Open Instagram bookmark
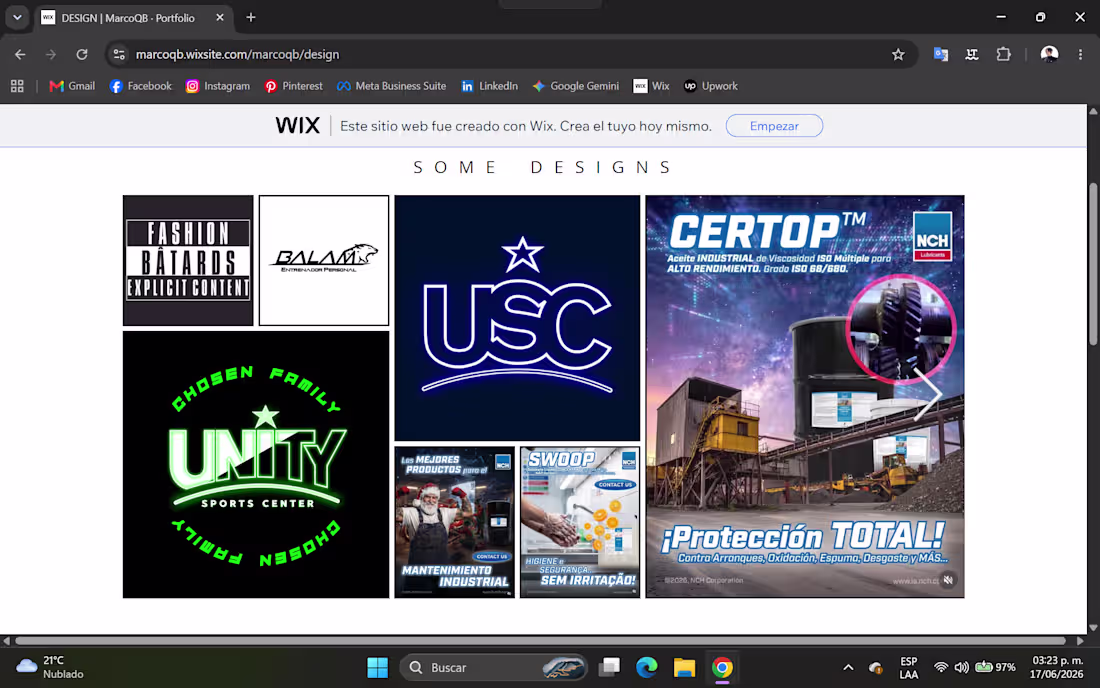This screenshot has width=1100, height=688. (x=217, y=86)
